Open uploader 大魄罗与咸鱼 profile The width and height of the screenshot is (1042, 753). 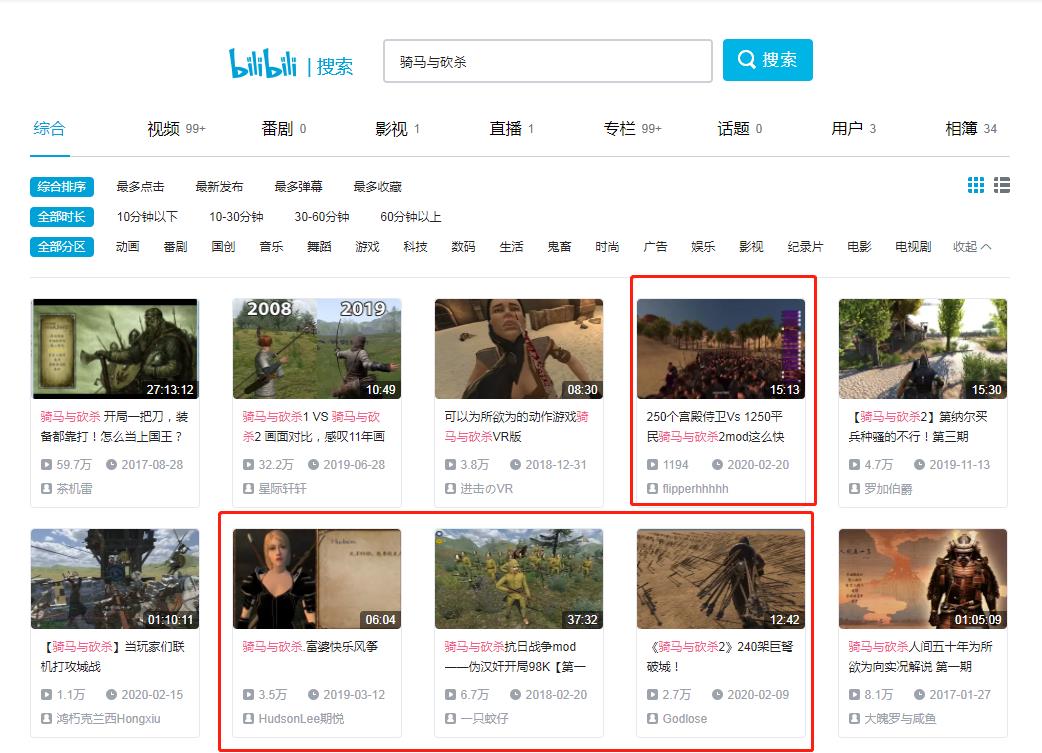[x=900, y=718]
